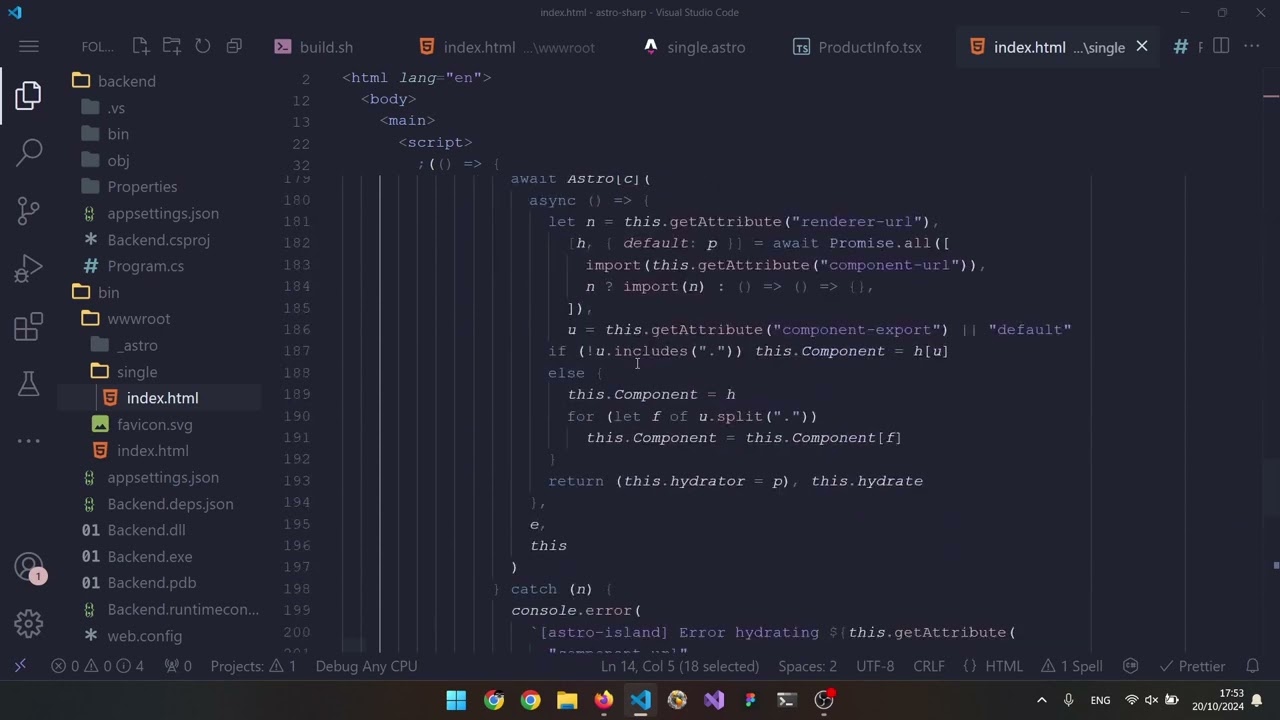Close the active index.html single tab
Image resolution: width=1280 pixels, height=720 pixels.
click(x=1141, y=47)
